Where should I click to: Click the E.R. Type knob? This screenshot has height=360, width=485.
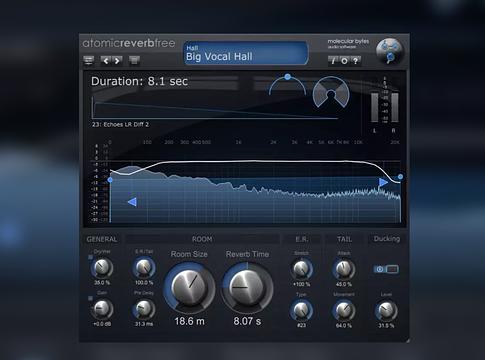302,310
